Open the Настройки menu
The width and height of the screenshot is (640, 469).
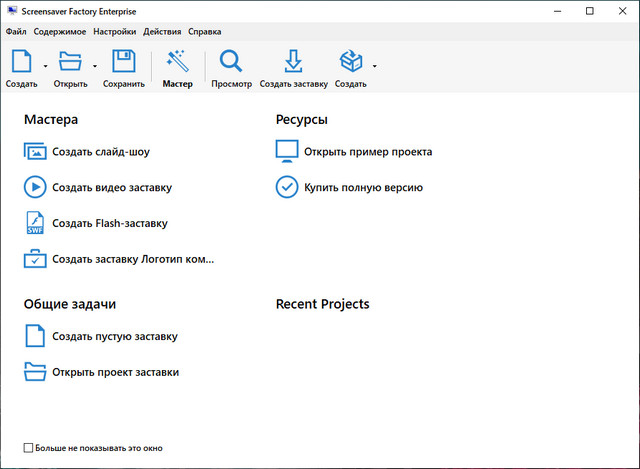tap(114, 32)
